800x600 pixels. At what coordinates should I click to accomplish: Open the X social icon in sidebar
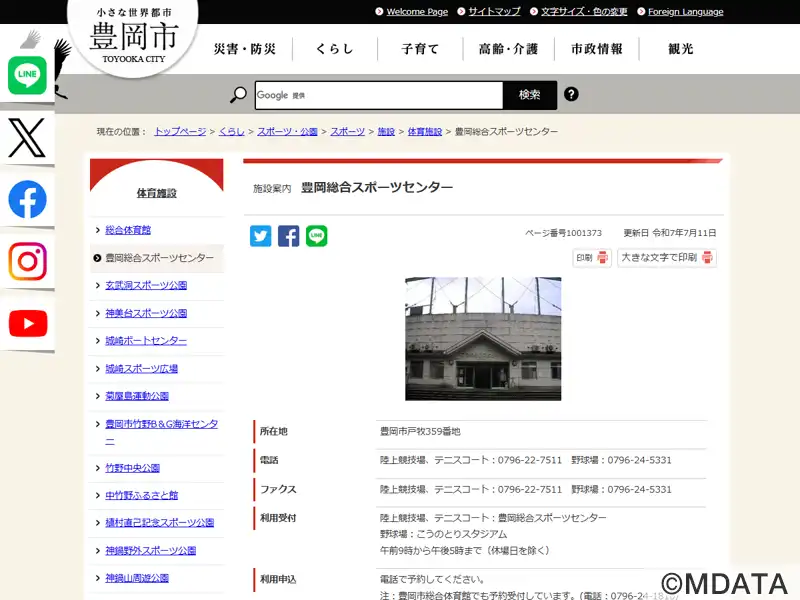coord(27,137)
